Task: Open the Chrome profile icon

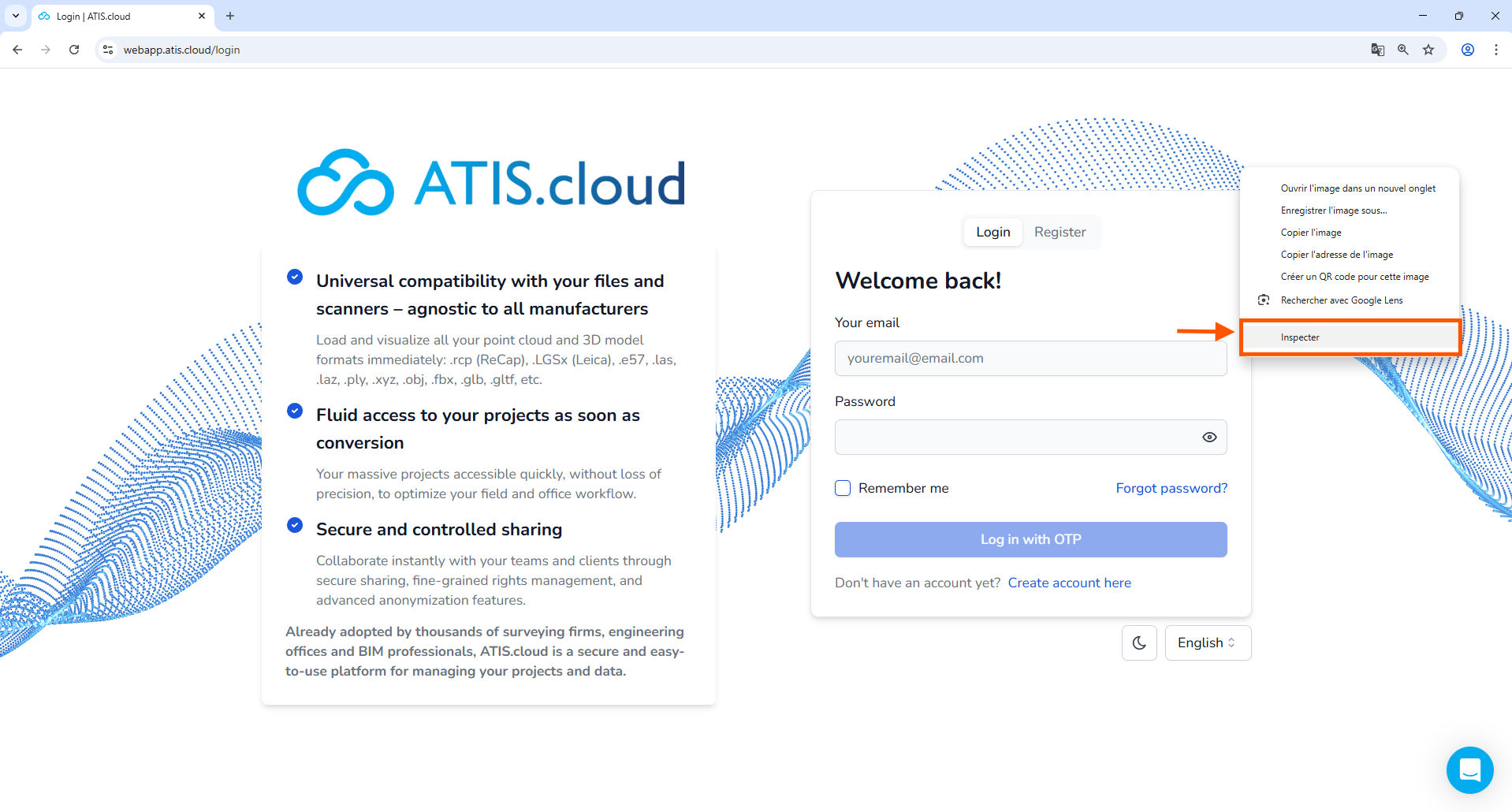Action: click(x=1468, y=50)
